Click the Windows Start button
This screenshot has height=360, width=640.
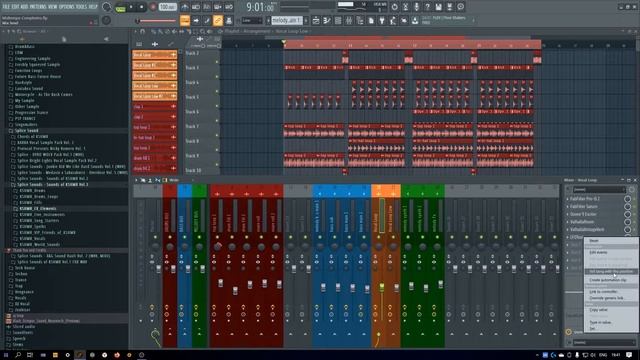pyautogui.click(x=6, y=355)
